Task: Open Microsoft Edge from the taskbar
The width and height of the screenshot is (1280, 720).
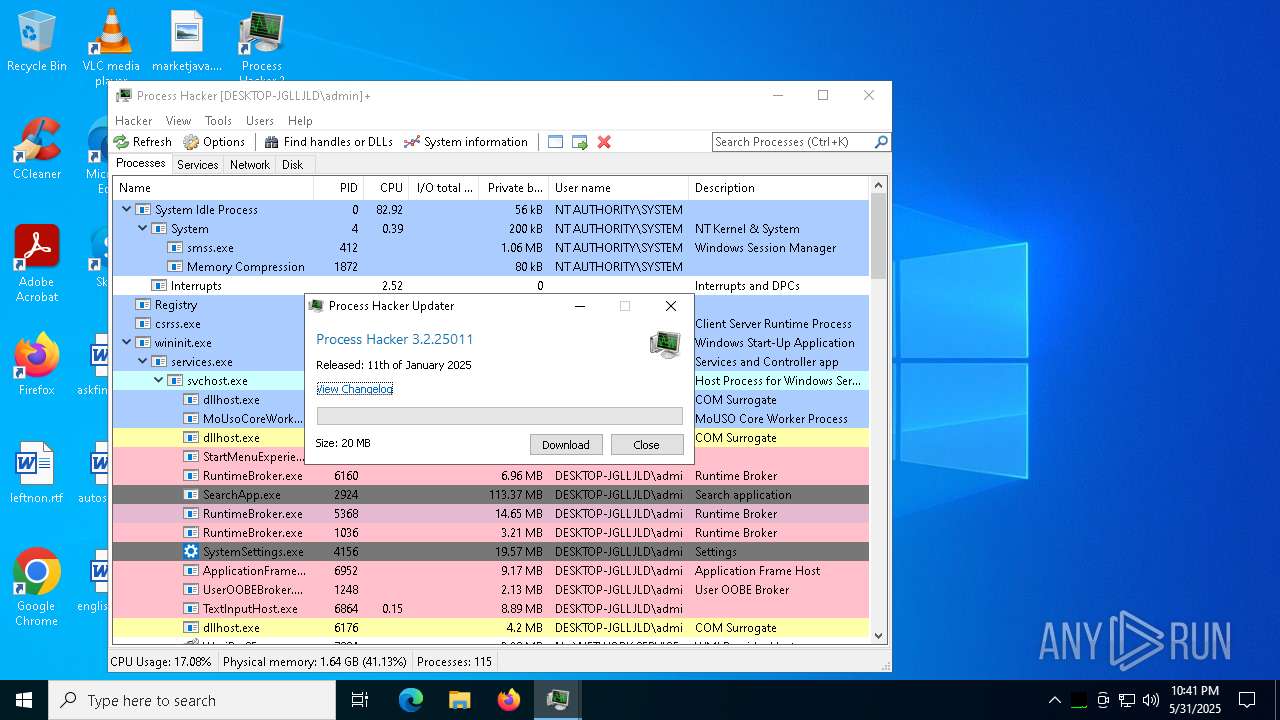Action: coord(411,700)
